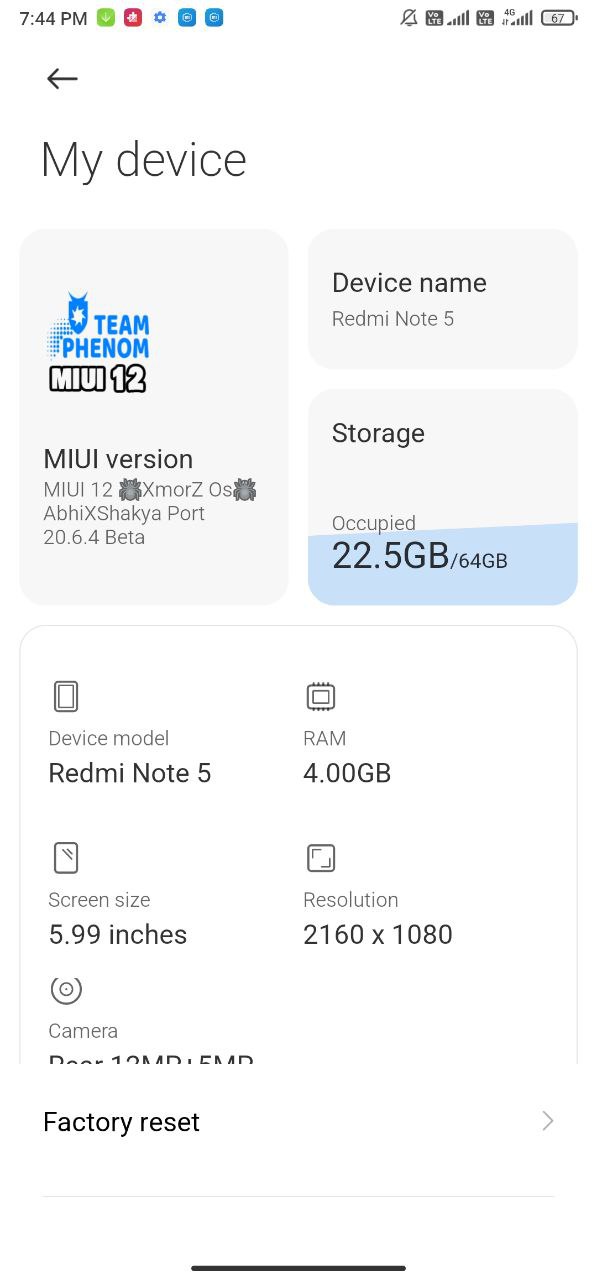Screen dimensions: 597x1280
Task: Tap the RAM 4.00GB value
Action: tap(347, 773)
